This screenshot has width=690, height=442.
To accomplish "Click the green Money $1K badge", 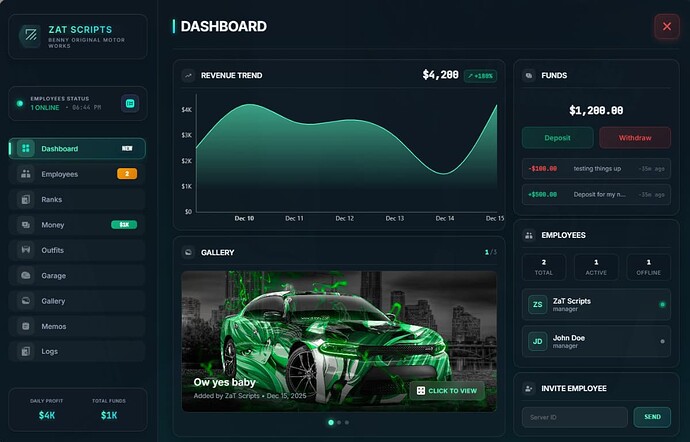I will point(124,225).
